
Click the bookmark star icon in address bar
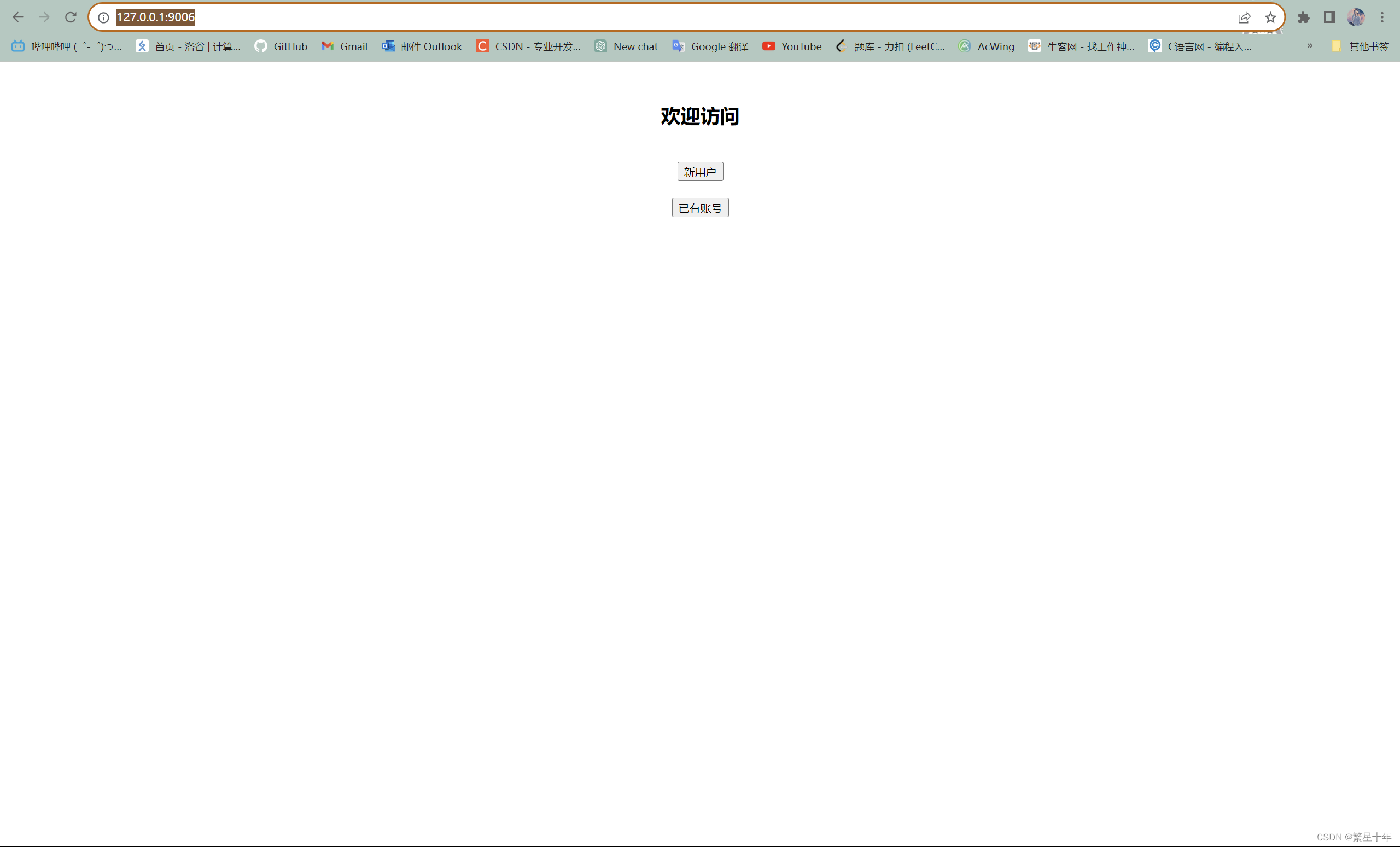point(1270,17)
